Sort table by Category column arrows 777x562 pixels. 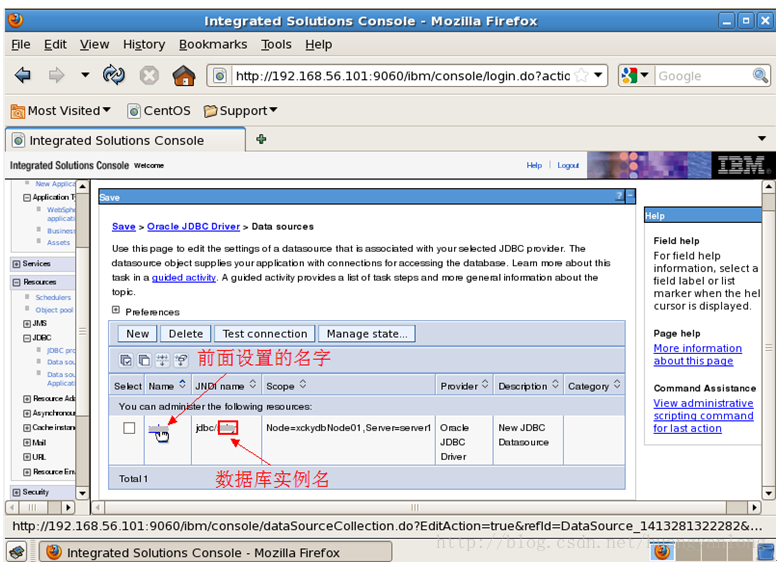(x=617, y=384)
